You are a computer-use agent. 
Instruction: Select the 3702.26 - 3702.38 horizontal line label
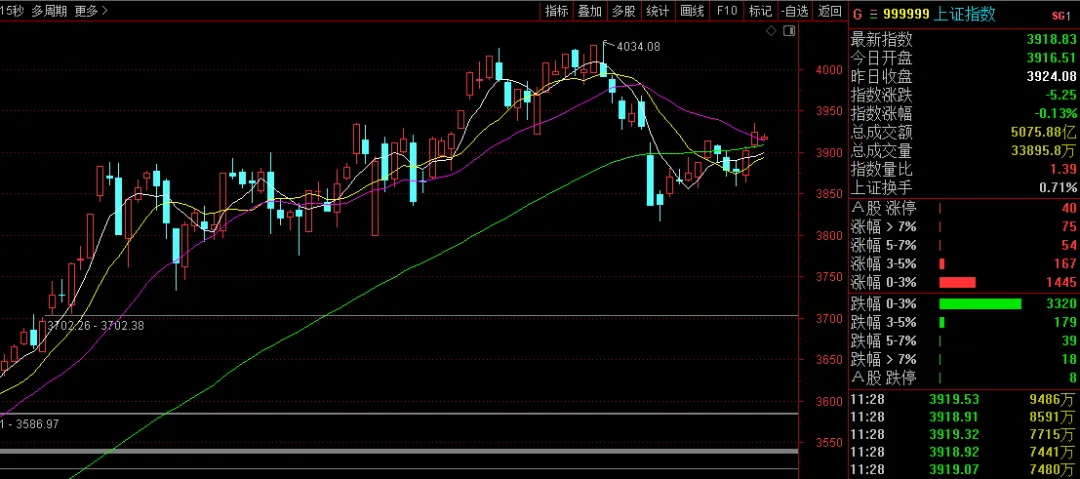pos(95,326)
